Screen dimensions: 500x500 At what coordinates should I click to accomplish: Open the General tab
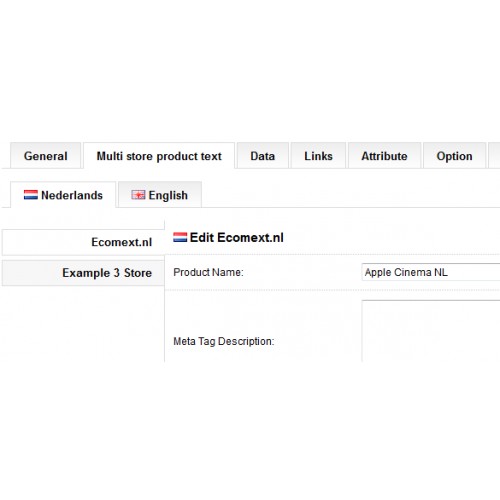(x=46, y=156)
